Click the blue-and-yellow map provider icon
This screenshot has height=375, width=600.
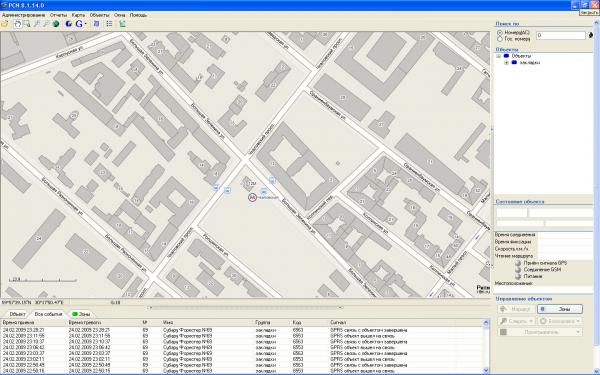(69, 24)
